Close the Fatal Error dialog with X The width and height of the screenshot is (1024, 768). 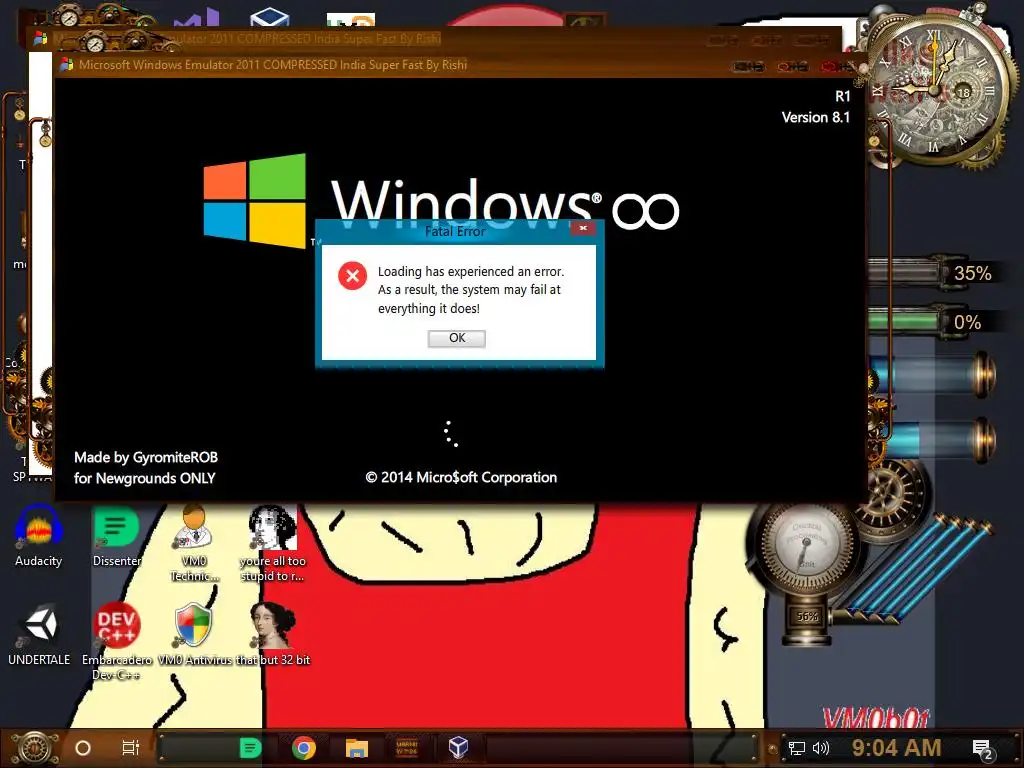tap(583, 228)
